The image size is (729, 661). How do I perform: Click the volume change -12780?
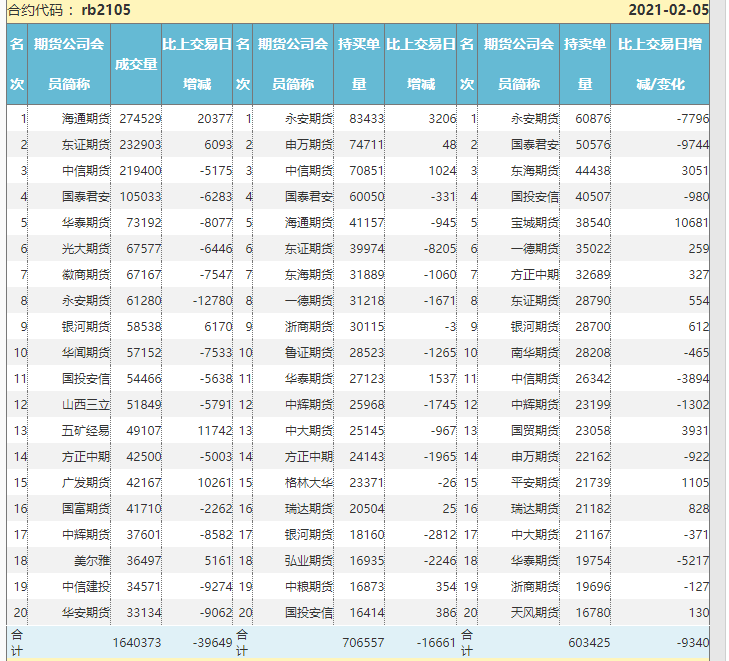(212, 301)
